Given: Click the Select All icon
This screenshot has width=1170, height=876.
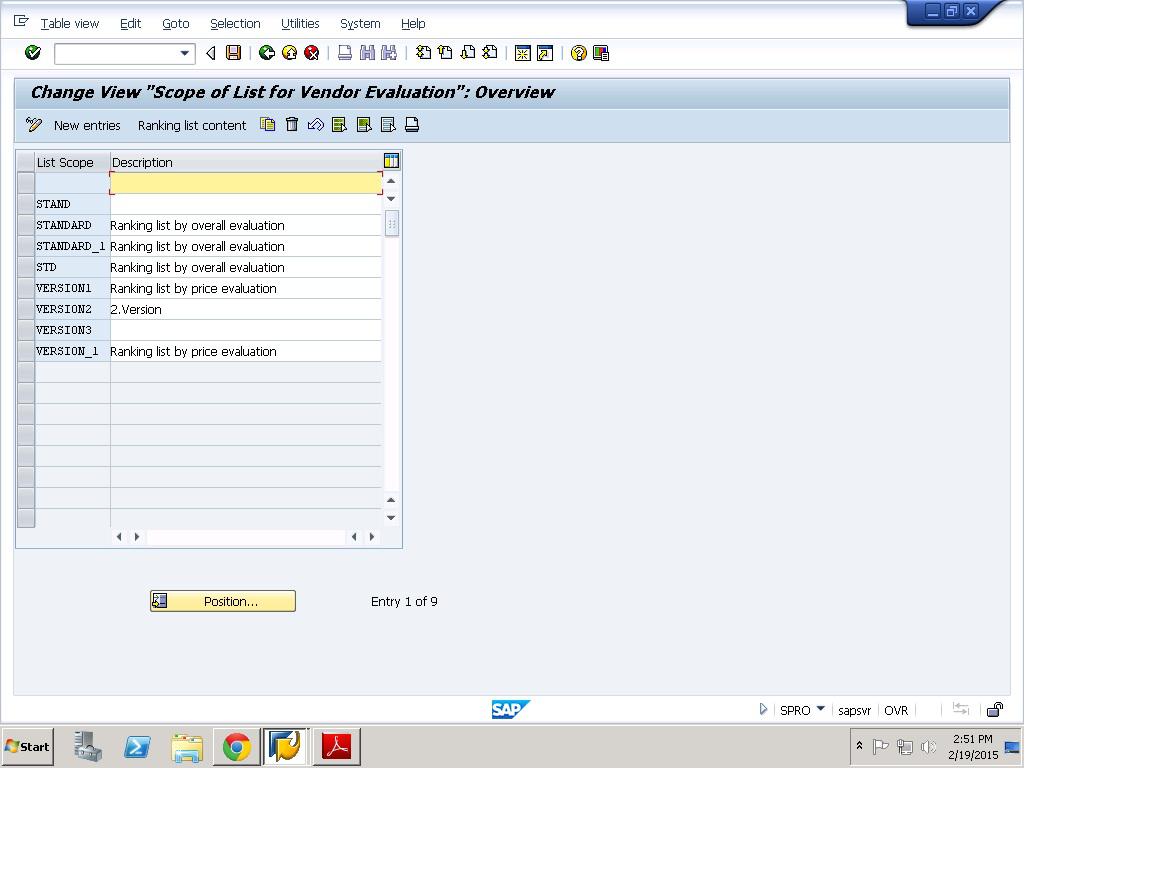Looking at the screenshot, I should [340, 125].
